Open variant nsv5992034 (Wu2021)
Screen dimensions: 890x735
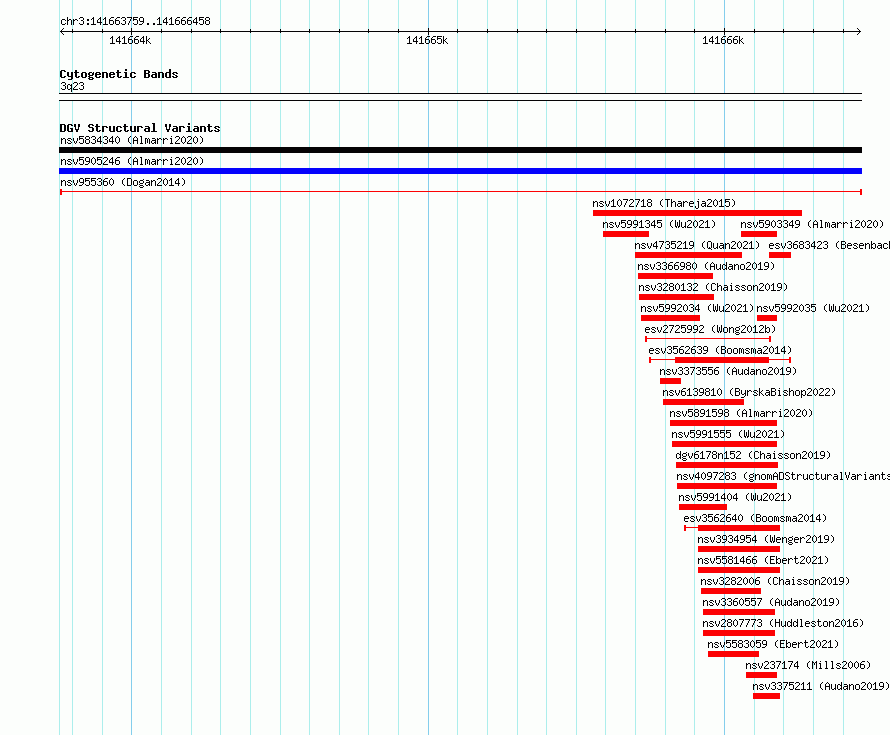[x=697, y=308]
